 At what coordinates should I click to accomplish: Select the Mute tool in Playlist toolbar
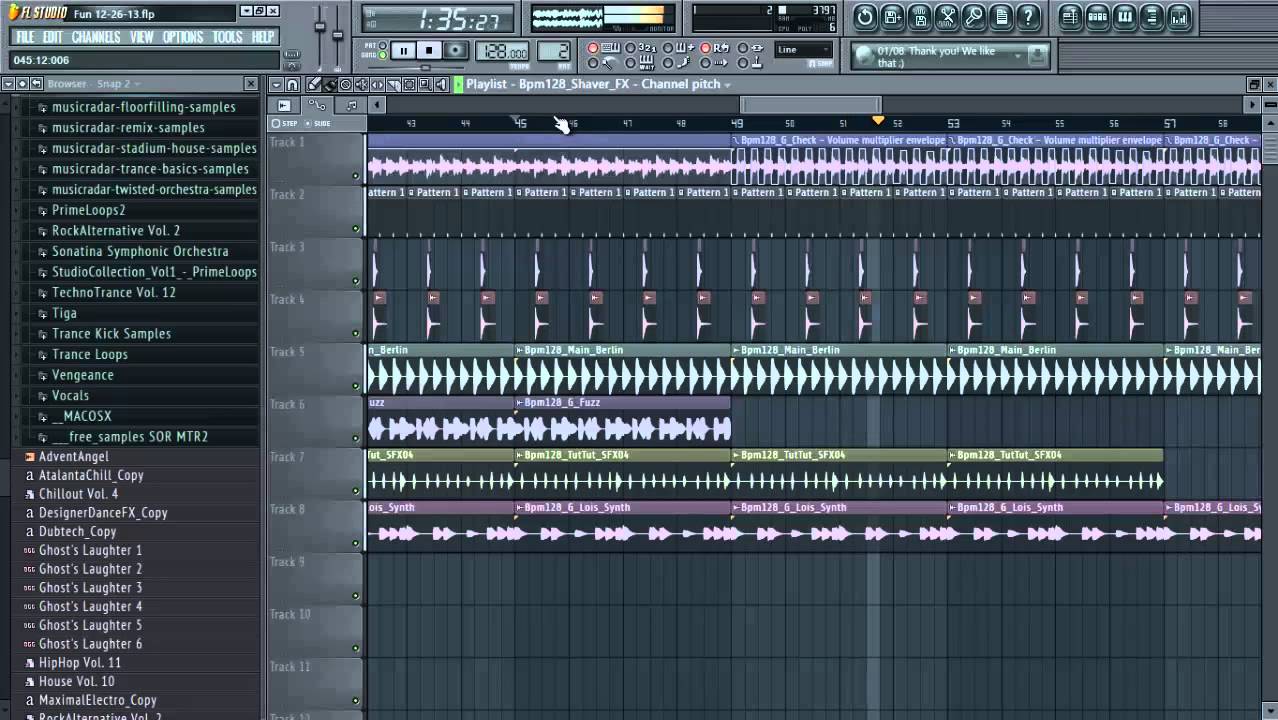pos(361,84)
